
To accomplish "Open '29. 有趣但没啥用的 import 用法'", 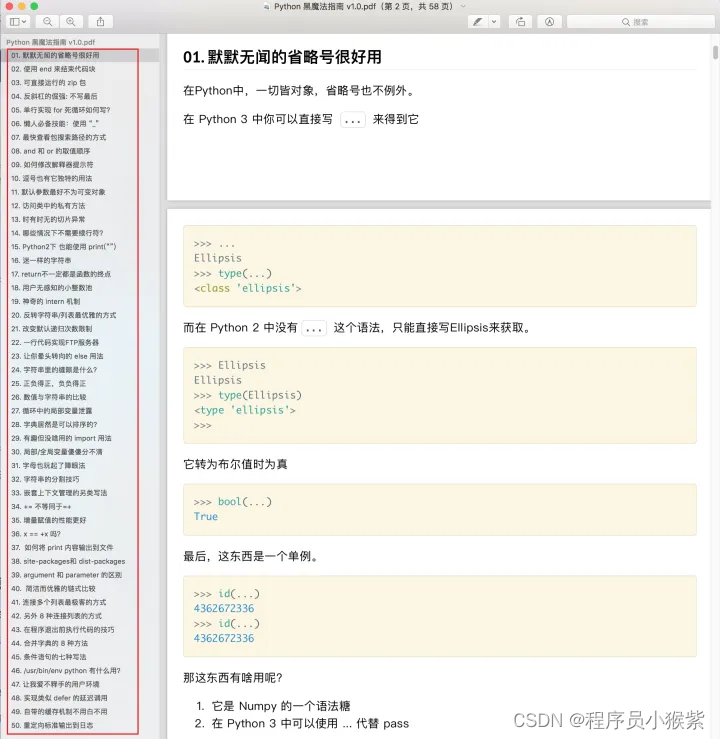I will coord(61,438).
